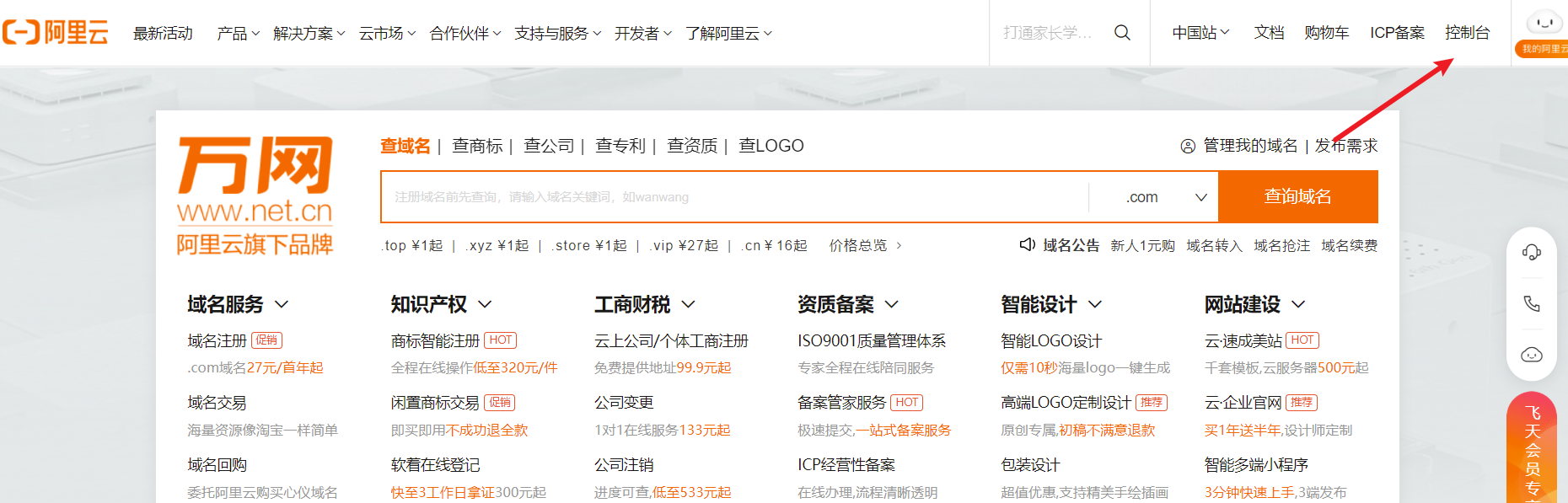The image size is (1568, 503).
Task: Open 云上公司/个体工商注册 link
Action: [671, 340]
